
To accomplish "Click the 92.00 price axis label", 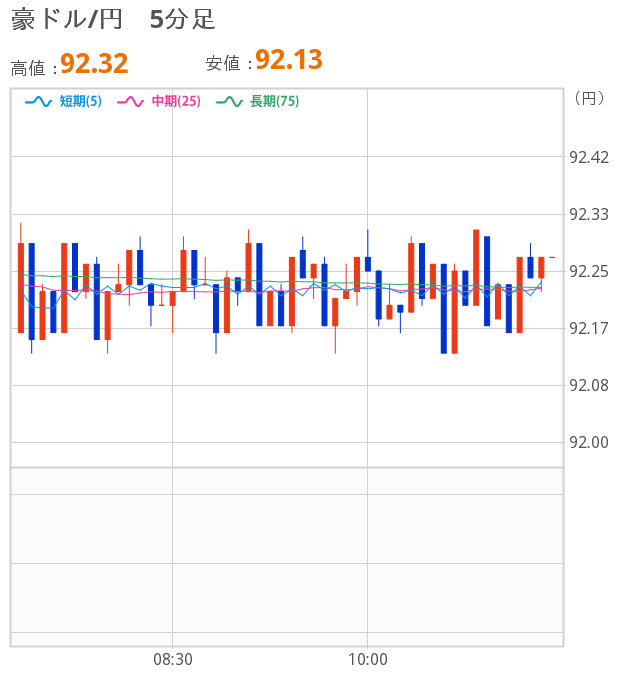I will pyautogui.click(x=588, y=442).
